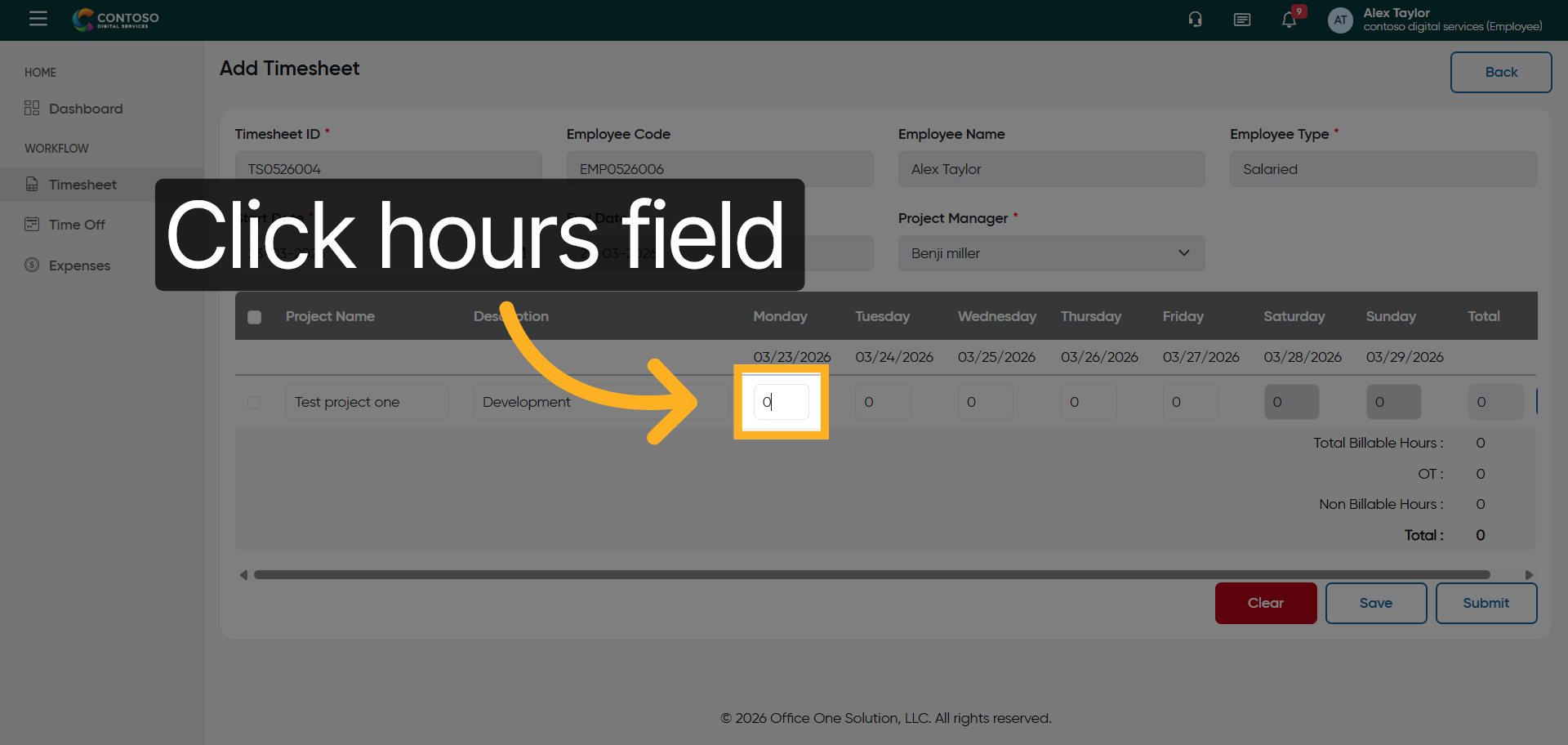Click the Expenses coin icon
The height and width of the screenshot is (745, 1568).
(x=32, y=265)
